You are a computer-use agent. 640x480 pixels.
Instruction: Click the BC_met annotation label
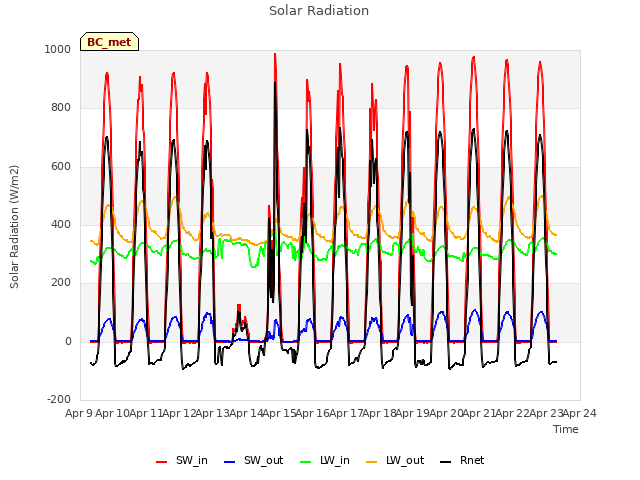pos(109,42)
